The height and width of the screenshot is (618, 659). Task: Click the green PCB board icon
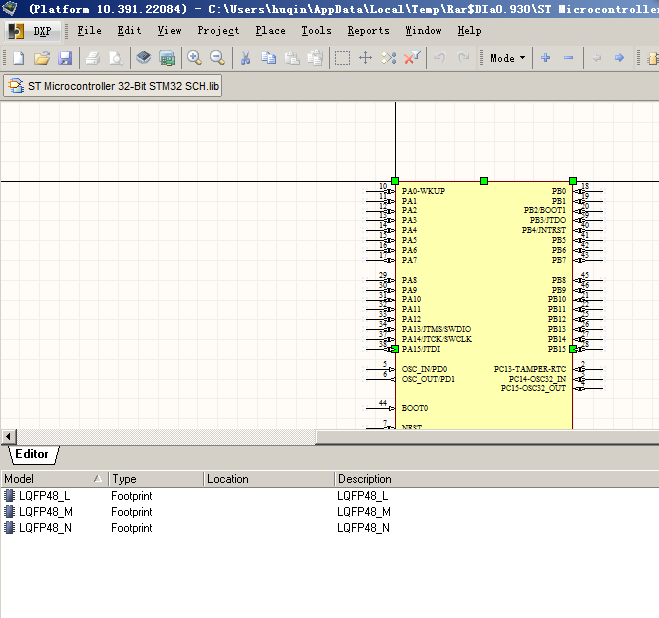tap(167, 58)
